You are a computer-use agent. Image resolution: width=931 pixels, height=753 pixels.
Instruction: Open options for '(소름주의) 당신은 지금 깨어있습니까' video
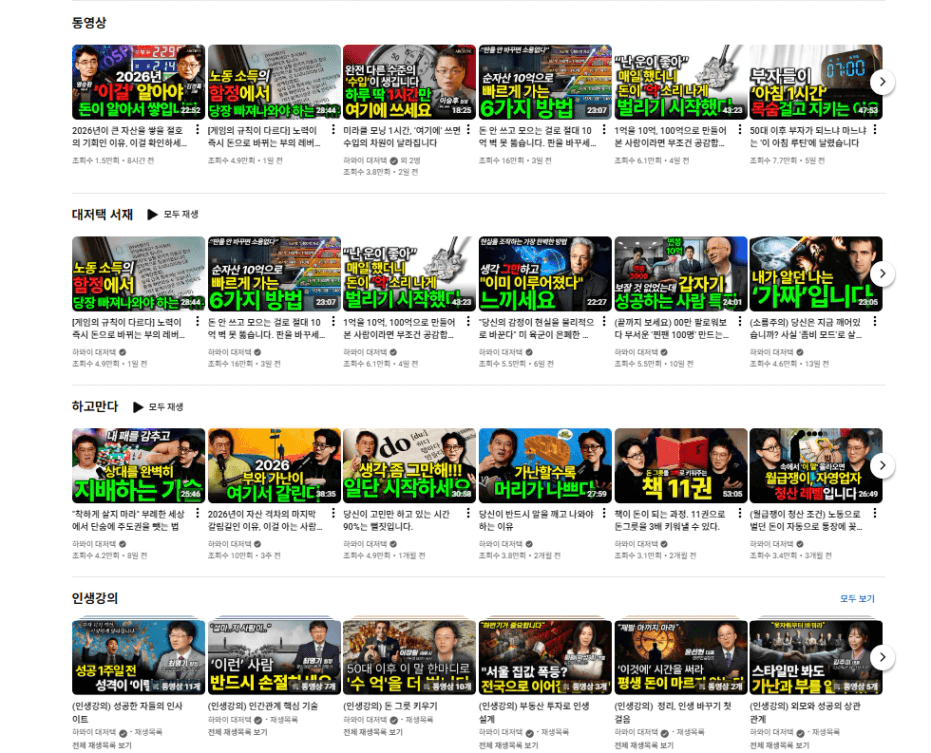875,321
